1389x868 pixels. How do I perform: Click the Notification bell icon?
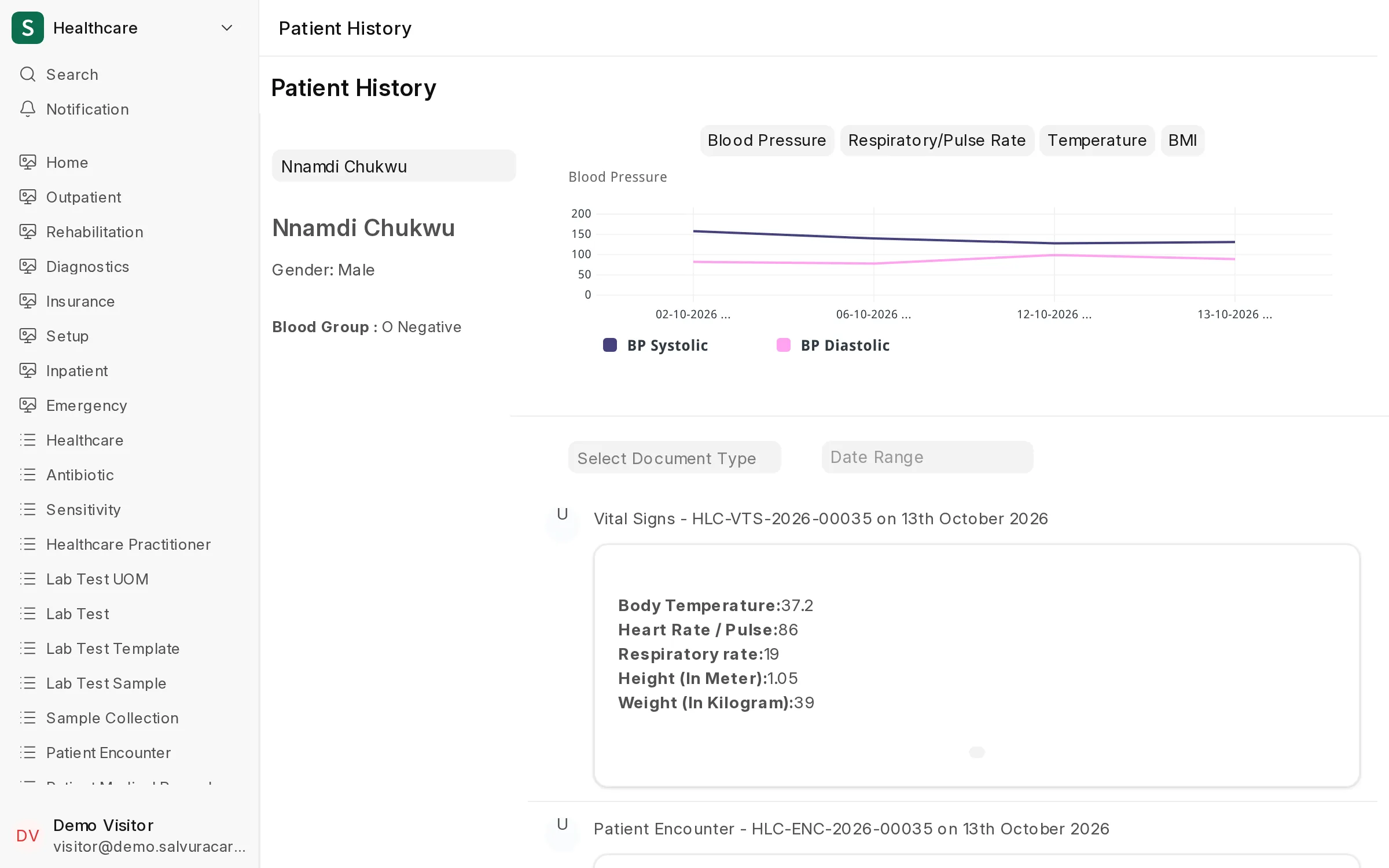(28, 109)
